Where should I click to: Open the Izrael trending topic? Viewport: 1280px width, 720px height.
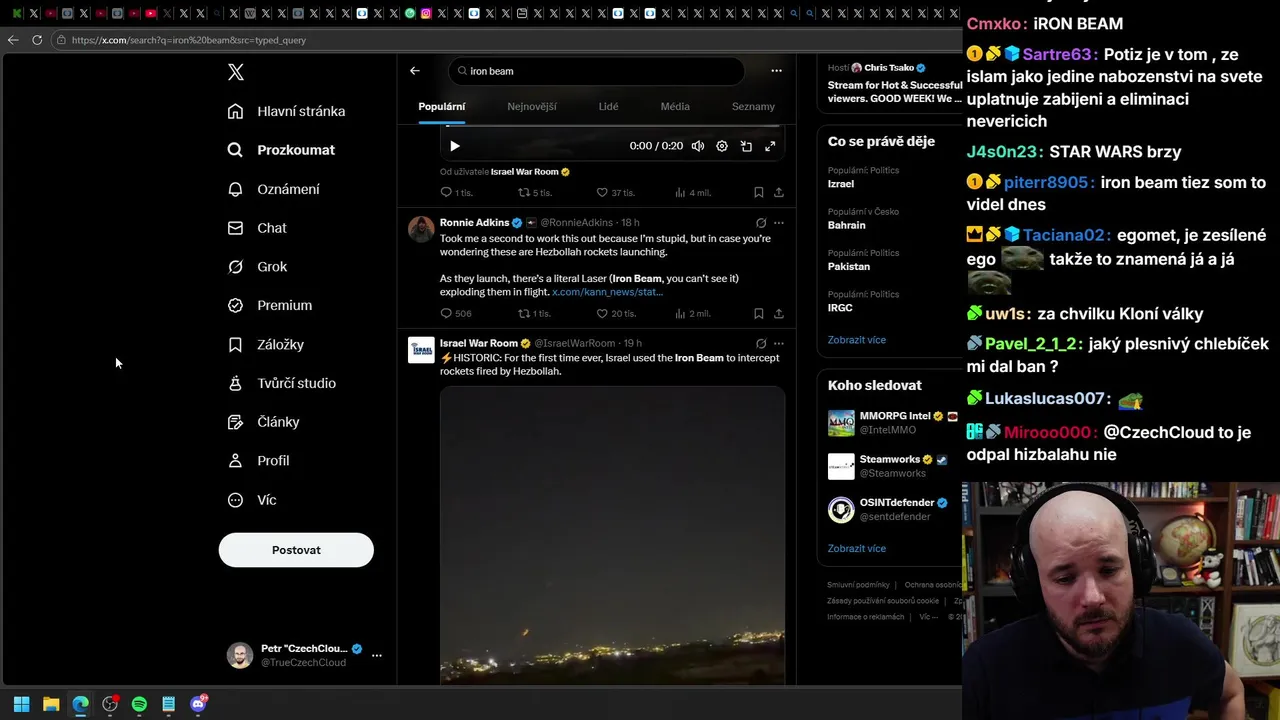(841, 184)
